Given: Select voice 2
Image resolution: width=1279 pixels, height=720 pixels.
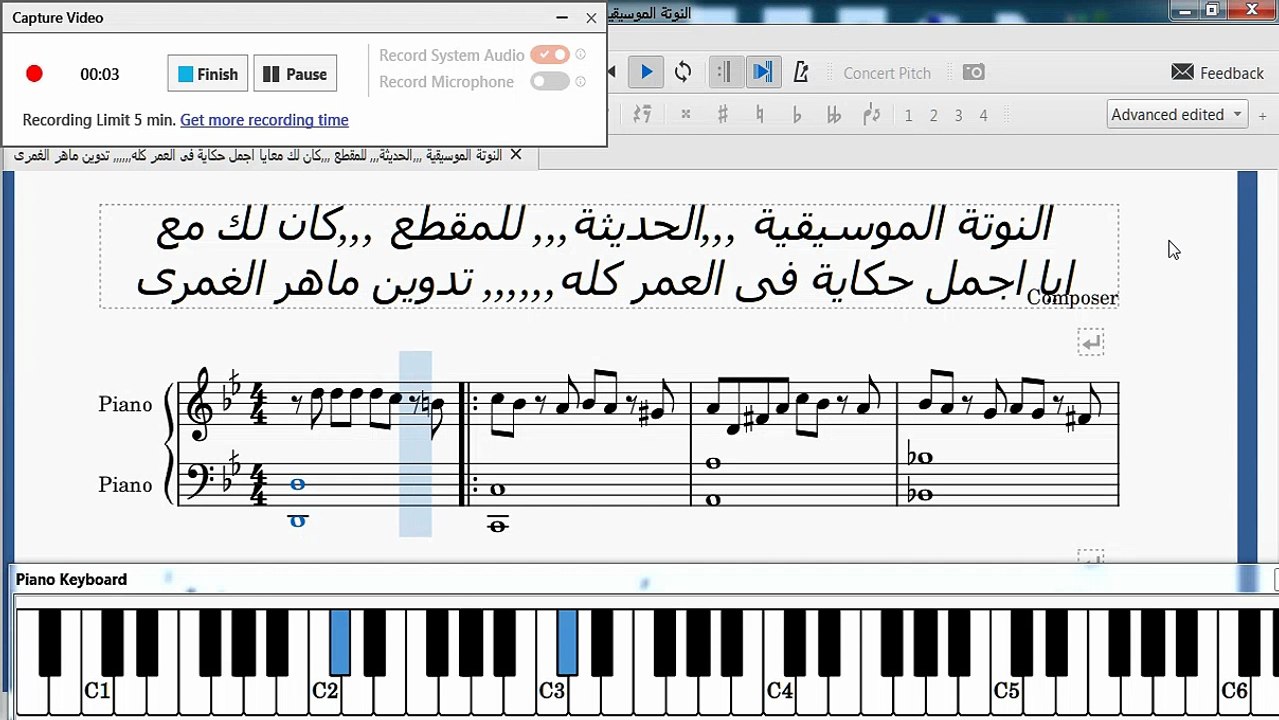Looking at the screenshot, I should tap(933, 116).
